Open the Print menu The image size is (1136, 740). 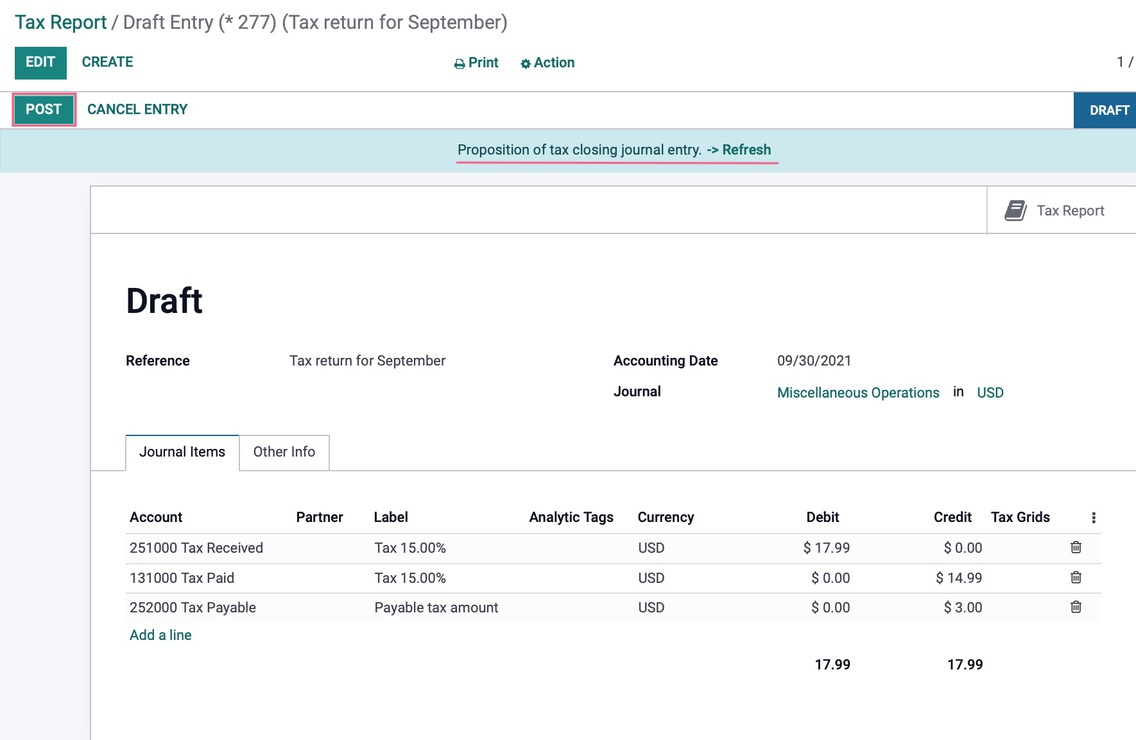point(476,63)
